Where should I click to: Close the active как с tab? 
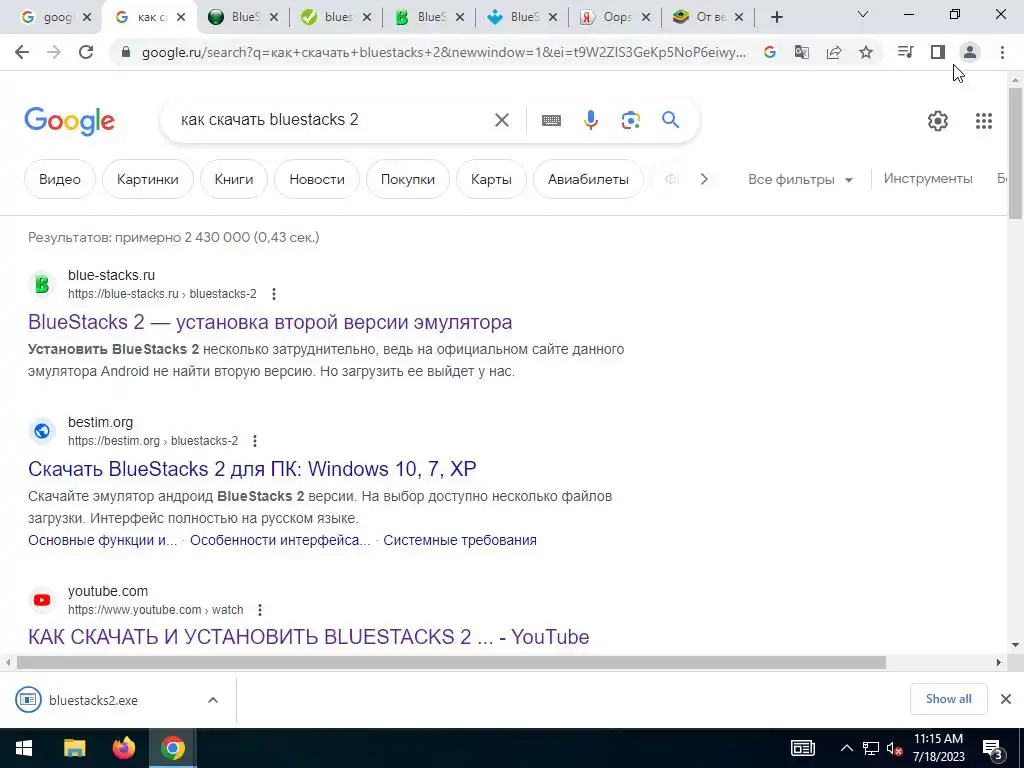[181, 18]
